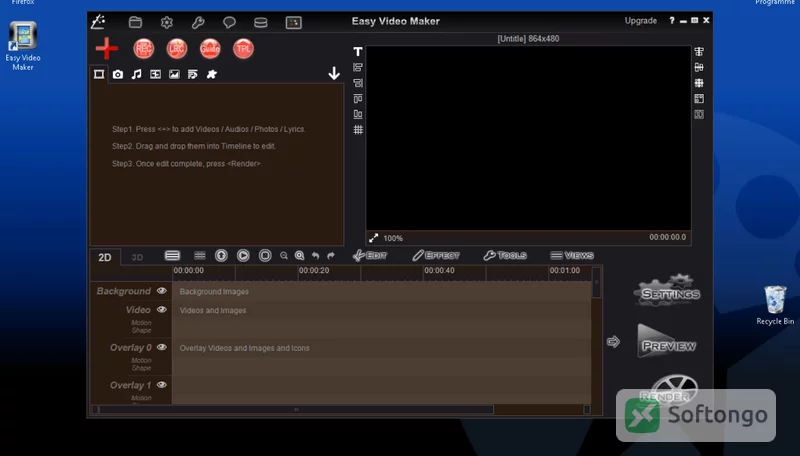
Task: Click the magic wand logo icon
Action: [x=98, y=21]
